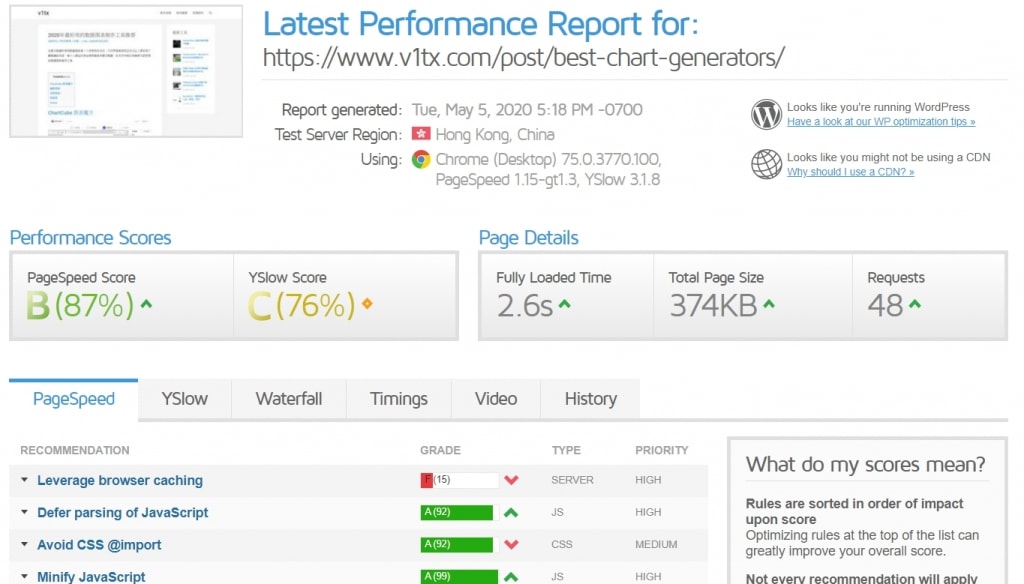Click the PRIORITY column header
The height and width of the screenshot is (584, 1024).
[662, 450]
